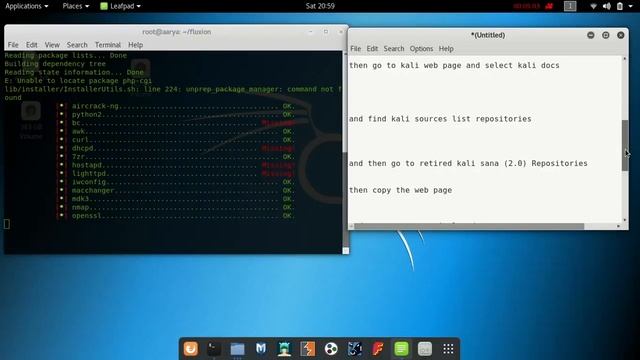640x360 pixels.
Task: Expand the system menu arrow at top right
Action: 631,6
